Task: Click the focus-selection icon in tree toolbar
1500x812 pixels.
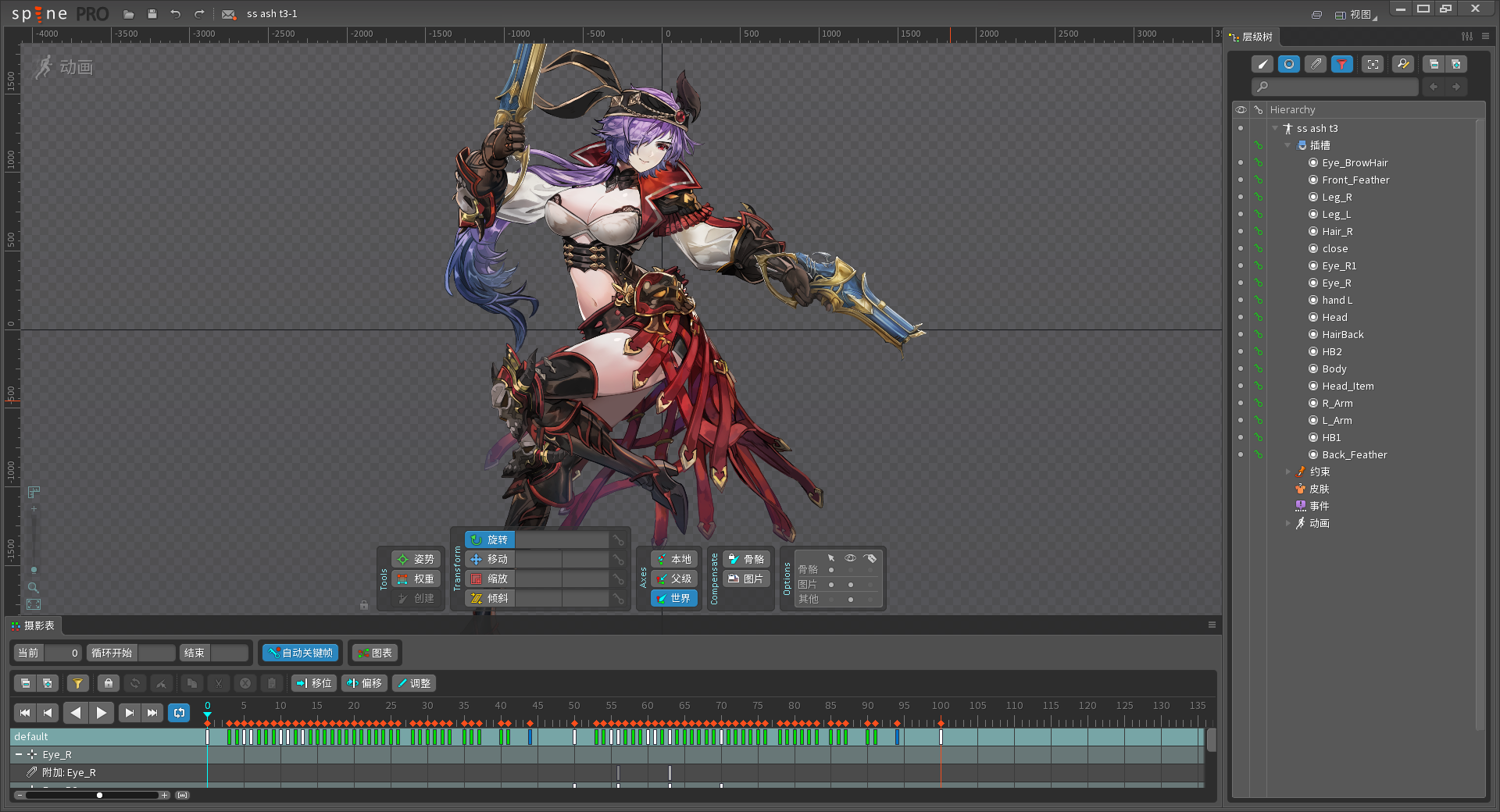Action: 1373,64
